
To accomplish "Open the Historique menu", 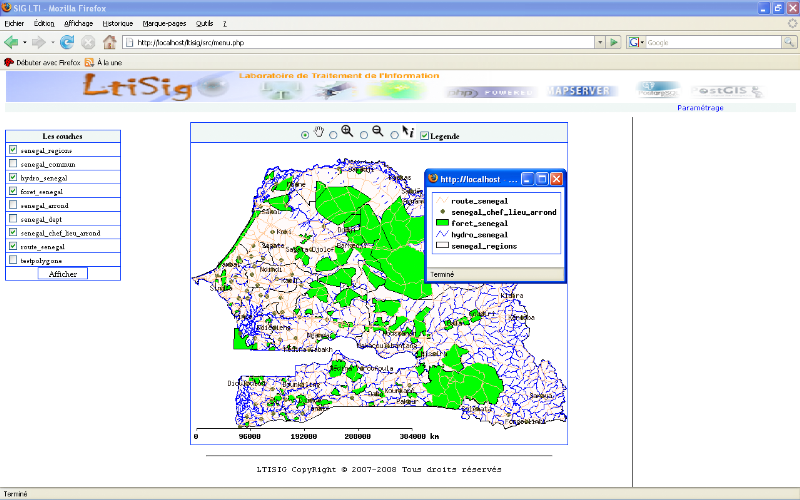I will tap(117, 22).
